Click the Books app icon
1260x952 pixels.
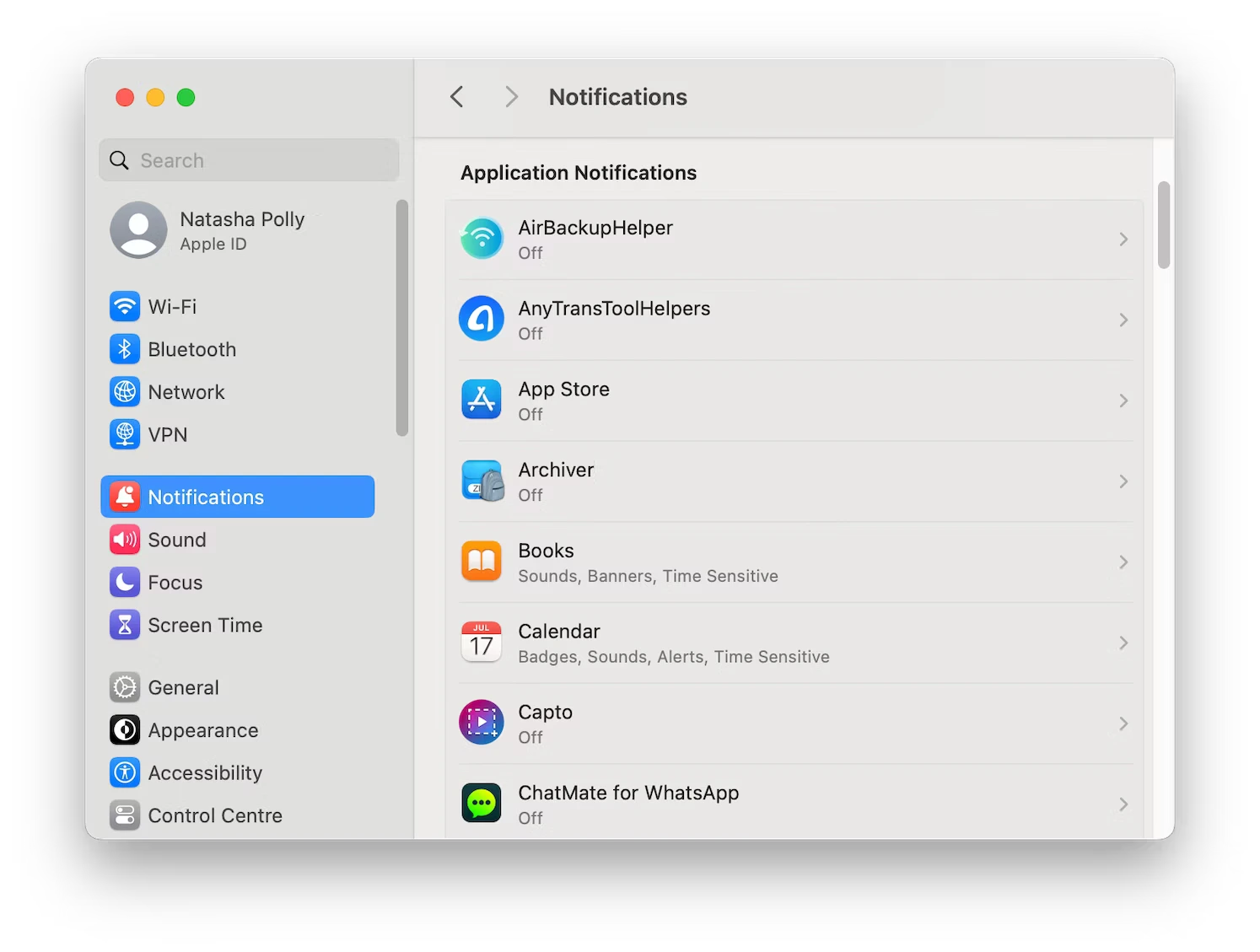[482, 562]
